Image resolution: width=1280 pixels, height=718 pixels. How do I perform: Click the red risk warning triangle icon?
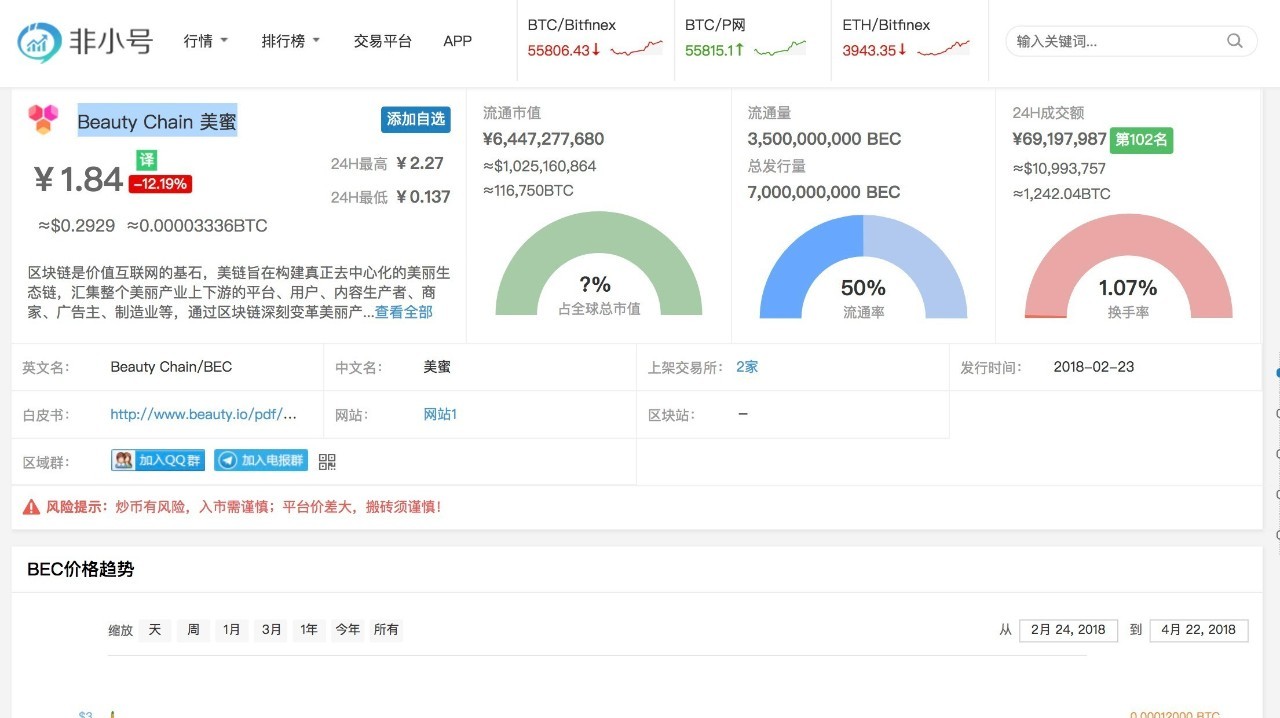click(x=31, y=507)
